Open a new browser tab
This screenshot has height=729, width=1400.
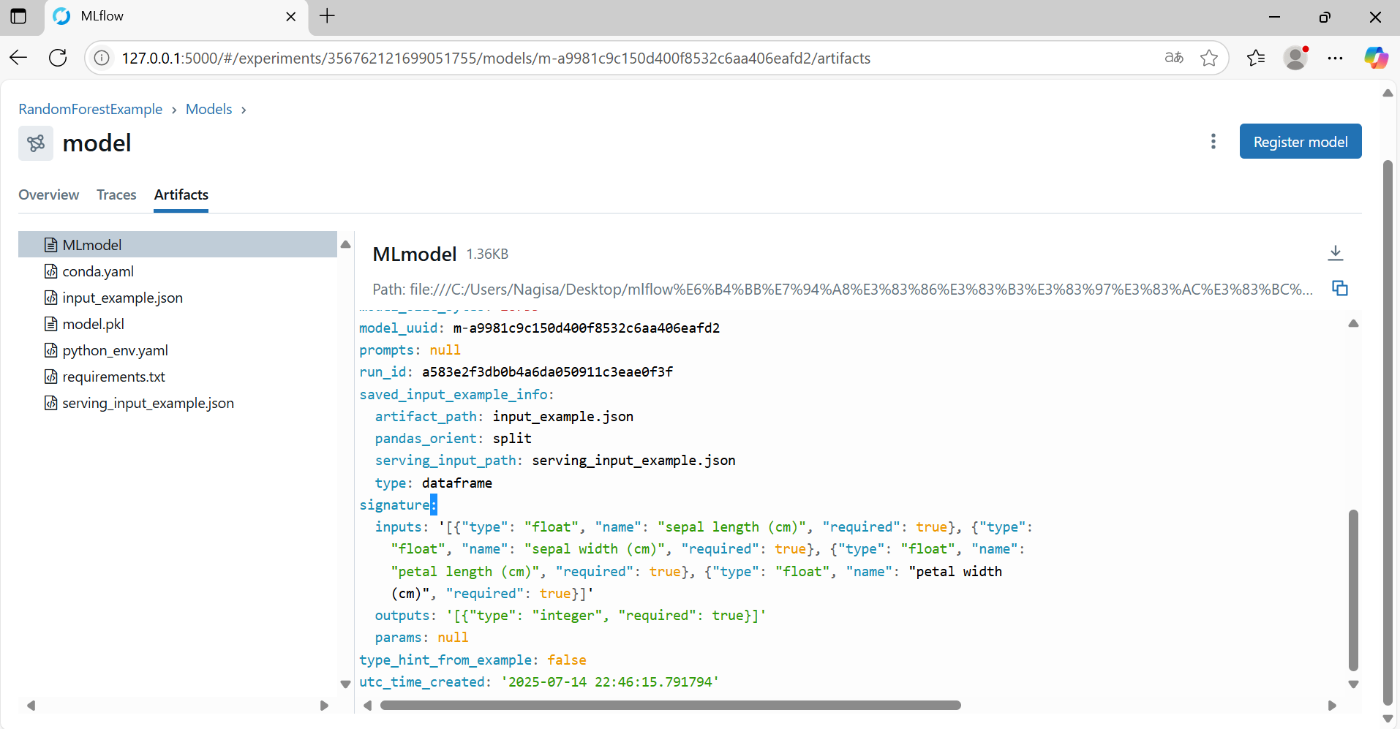pos(327,16)
